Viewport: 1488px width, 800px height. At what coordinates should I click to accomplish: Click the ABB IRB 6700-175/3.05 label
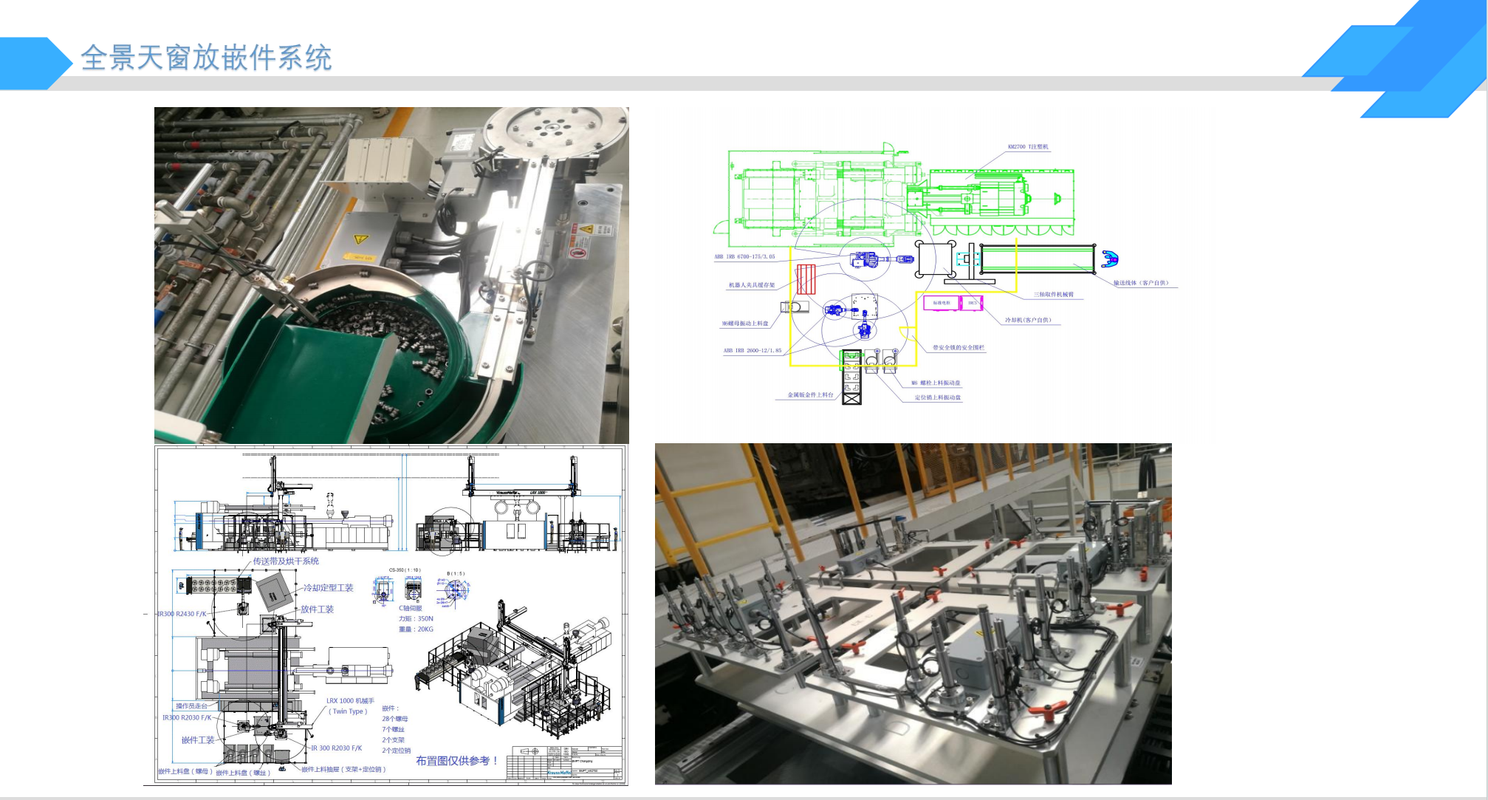point(744,257)
